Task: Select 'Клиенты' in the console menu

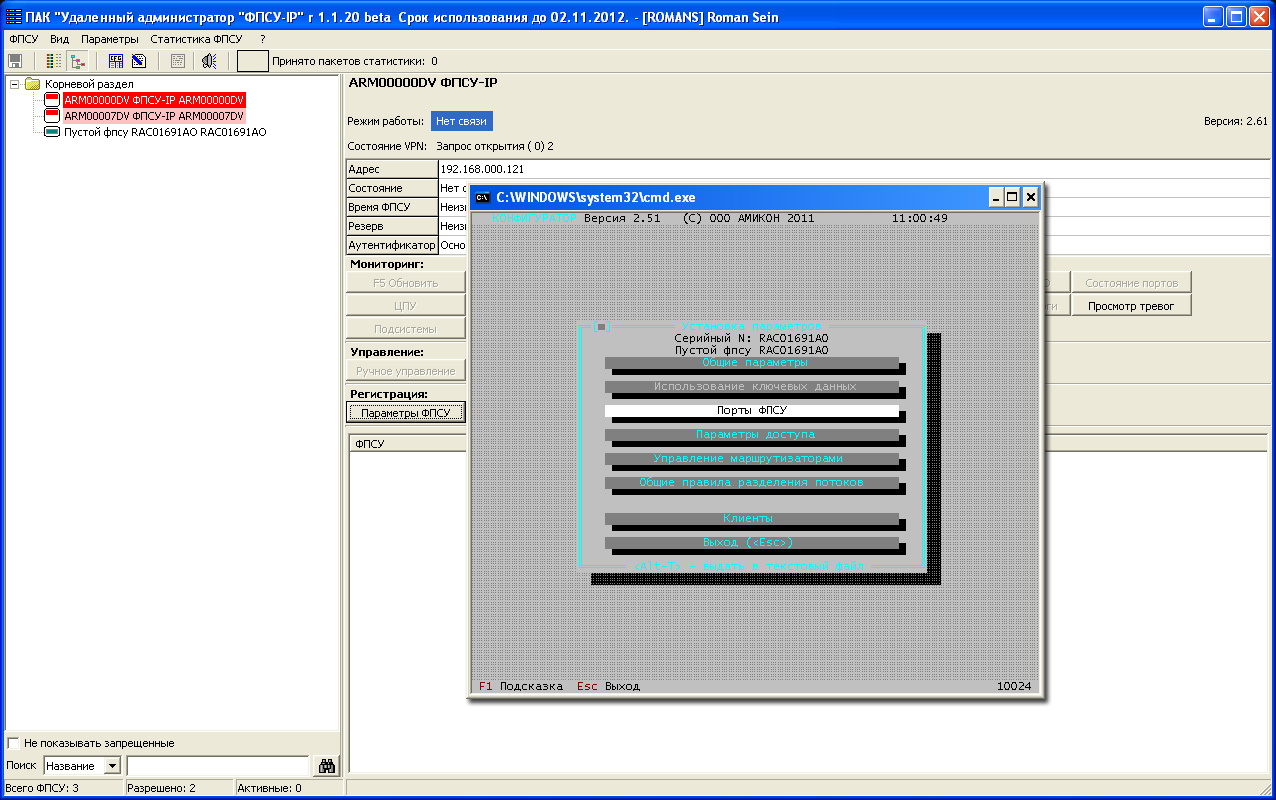Action: coord(752,518)
